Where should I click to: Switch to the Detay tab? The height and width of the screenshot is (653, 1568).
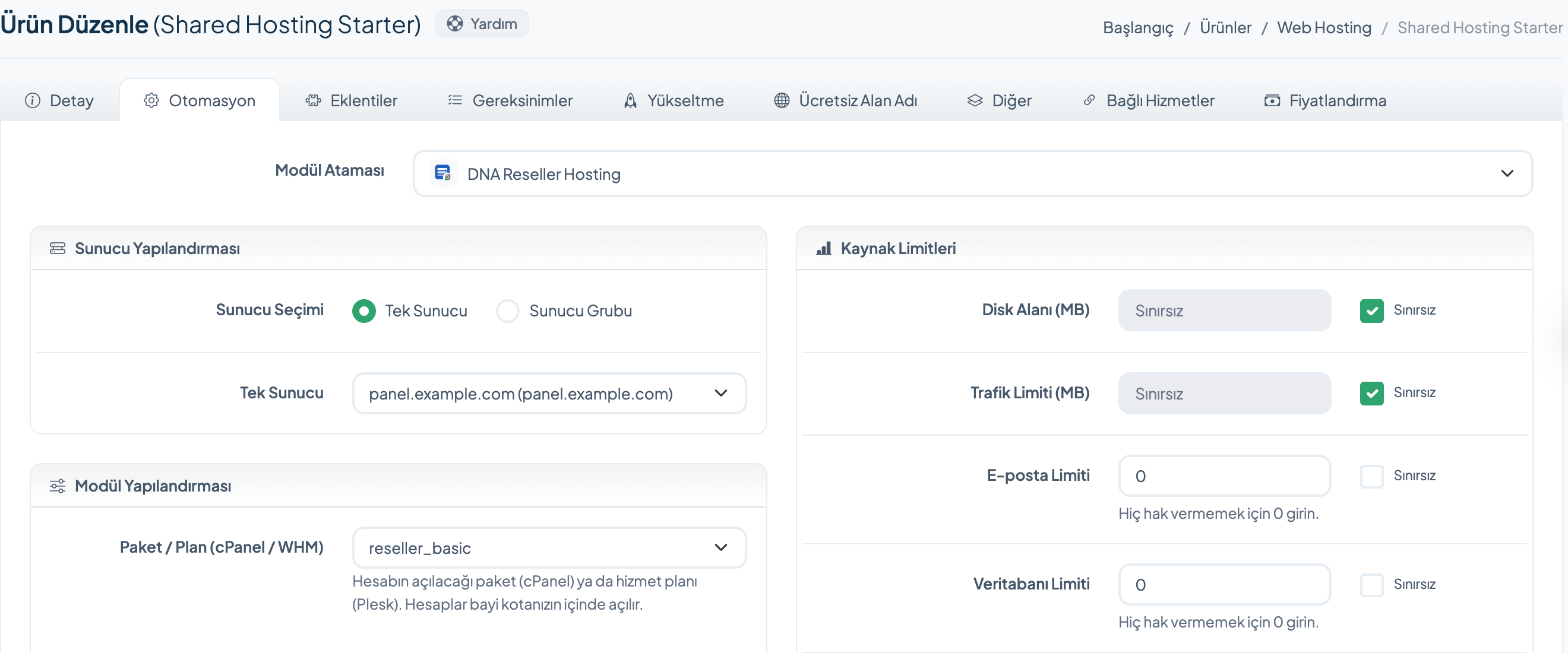click(59, 100)
